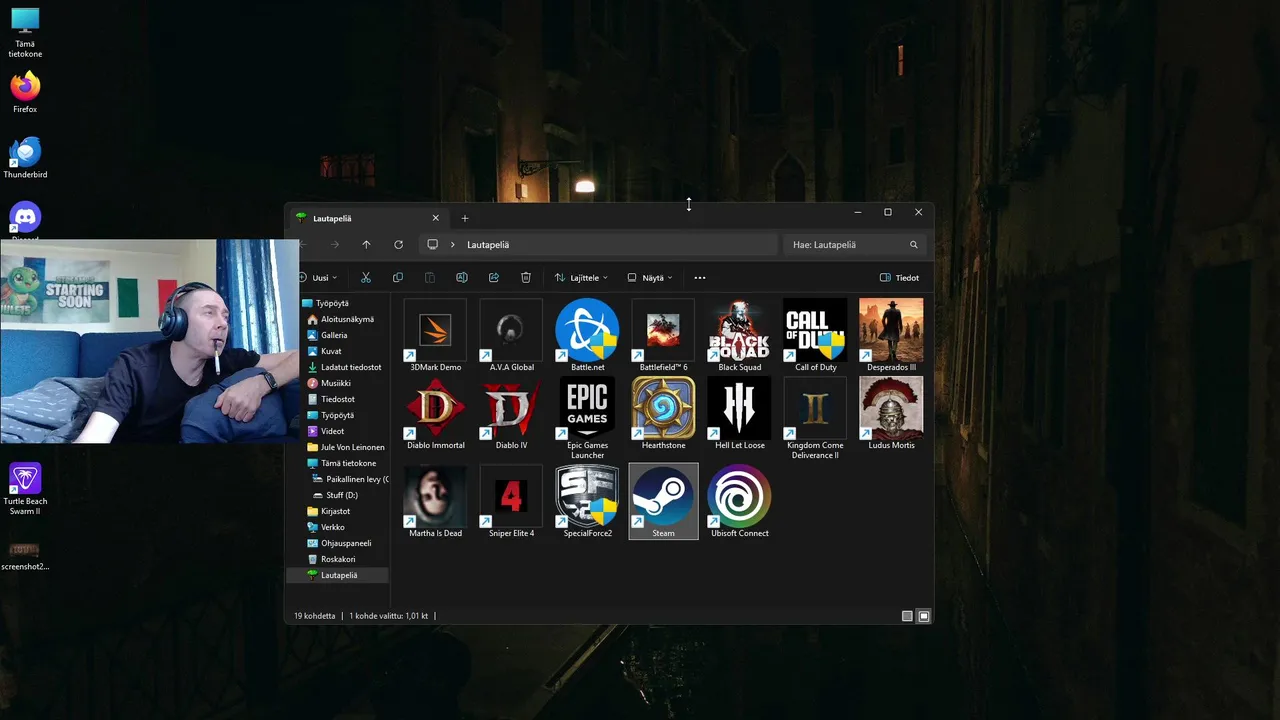Select the Ludus Mortis shortcut
Image resolution: width=1280 pixels, height=720 pixels.
point(891,413)
